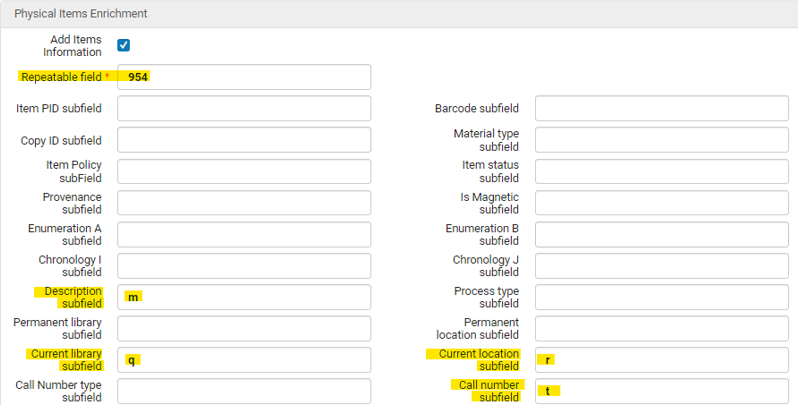Focus the Process type subfield input
Viewport: 799px width, 415px height.
coord(661,297)
